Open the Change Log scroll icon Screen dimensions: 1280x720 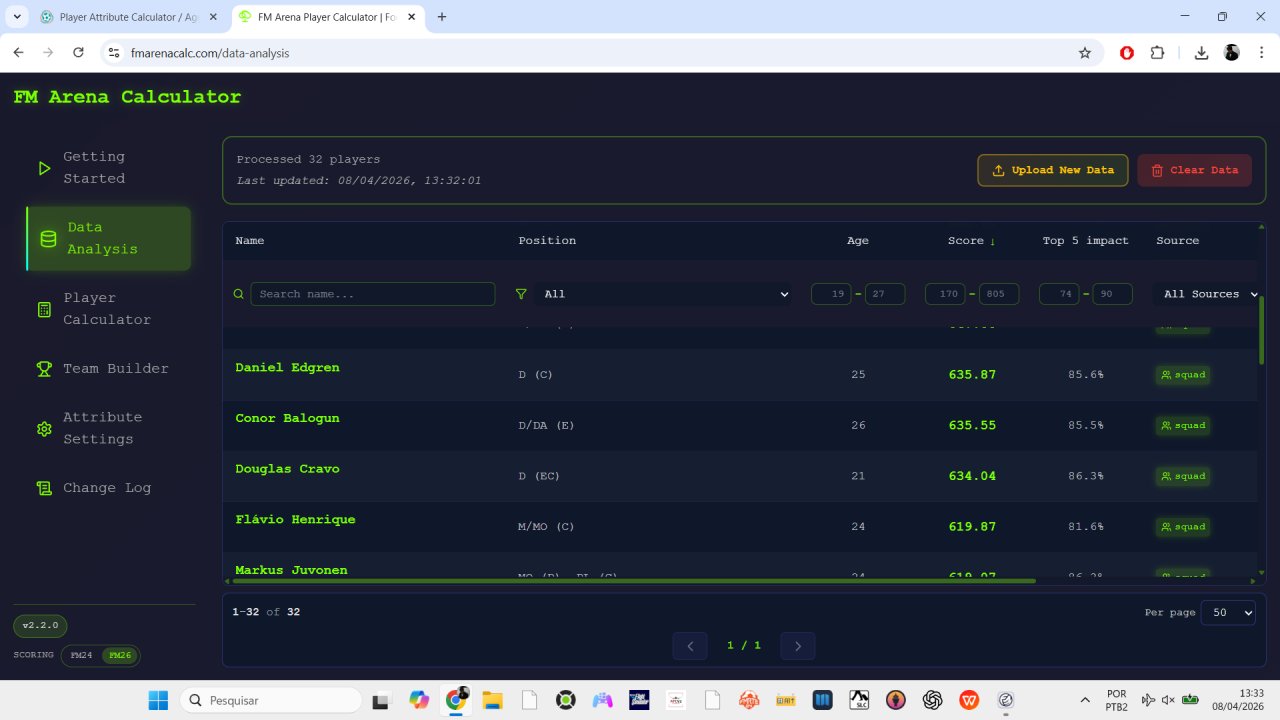click(x=44, y=488)
